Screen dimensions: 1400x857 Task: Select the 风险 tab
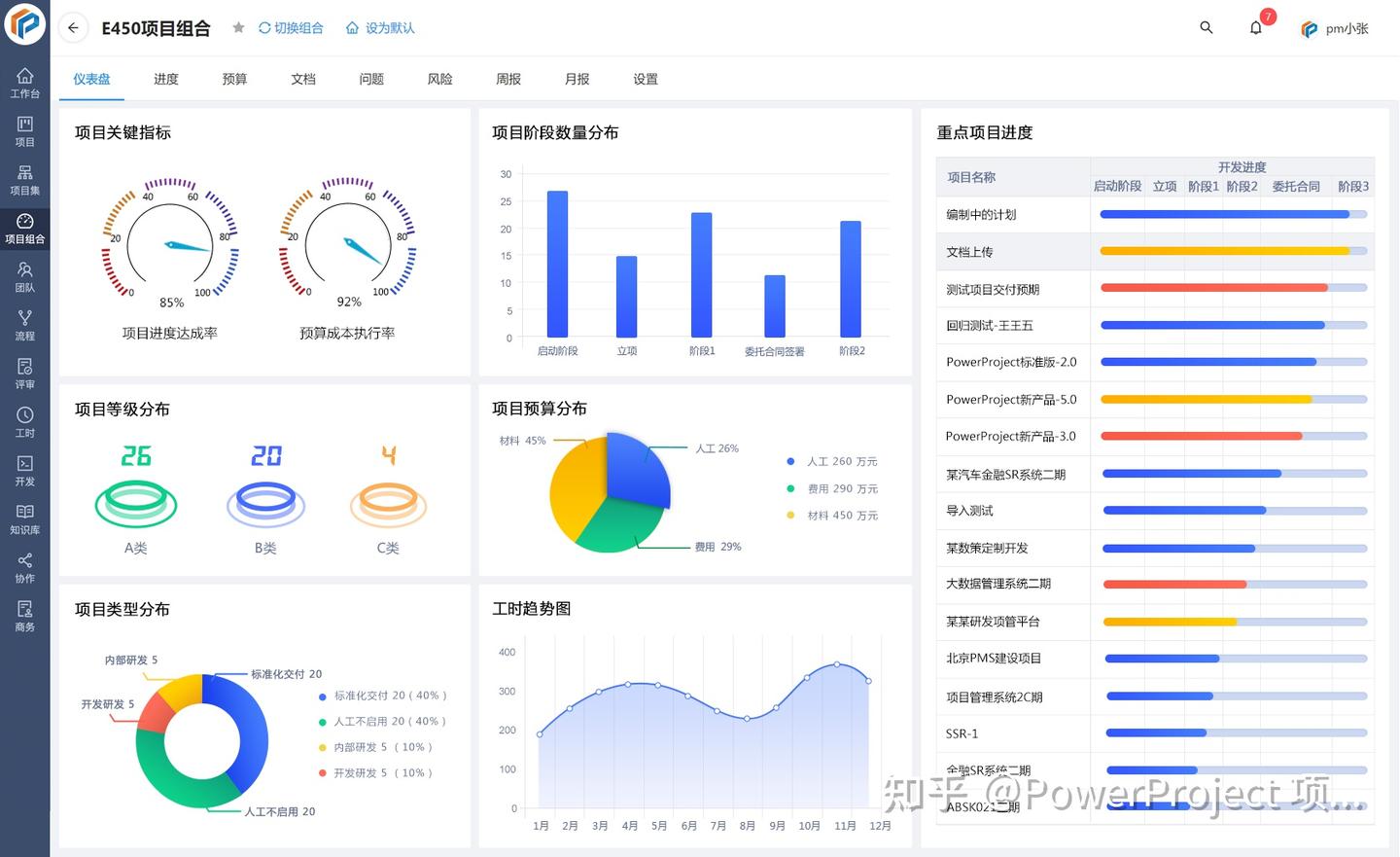439,79
